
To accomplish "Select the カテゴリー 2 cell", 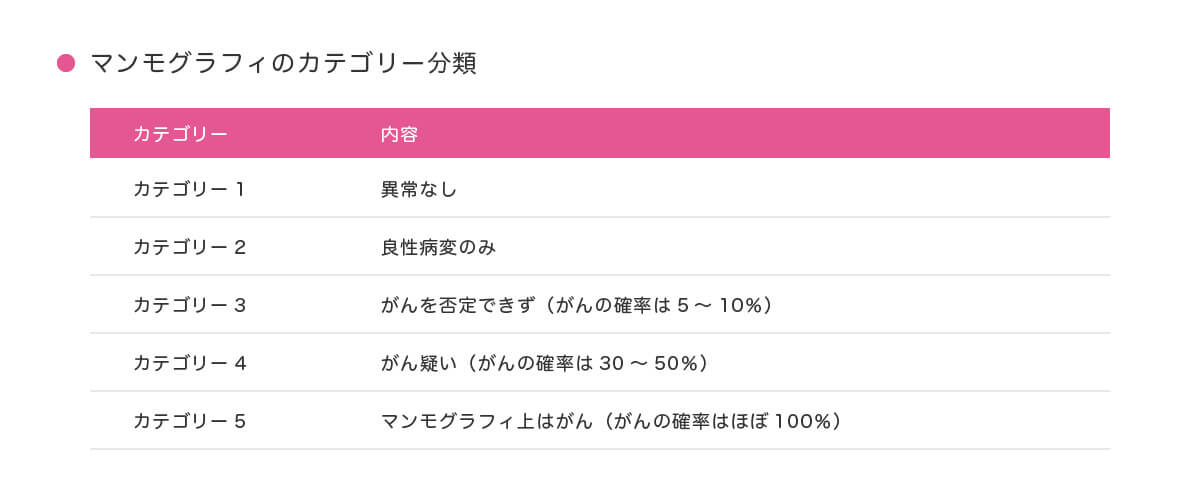I will [x=189, y=246].
